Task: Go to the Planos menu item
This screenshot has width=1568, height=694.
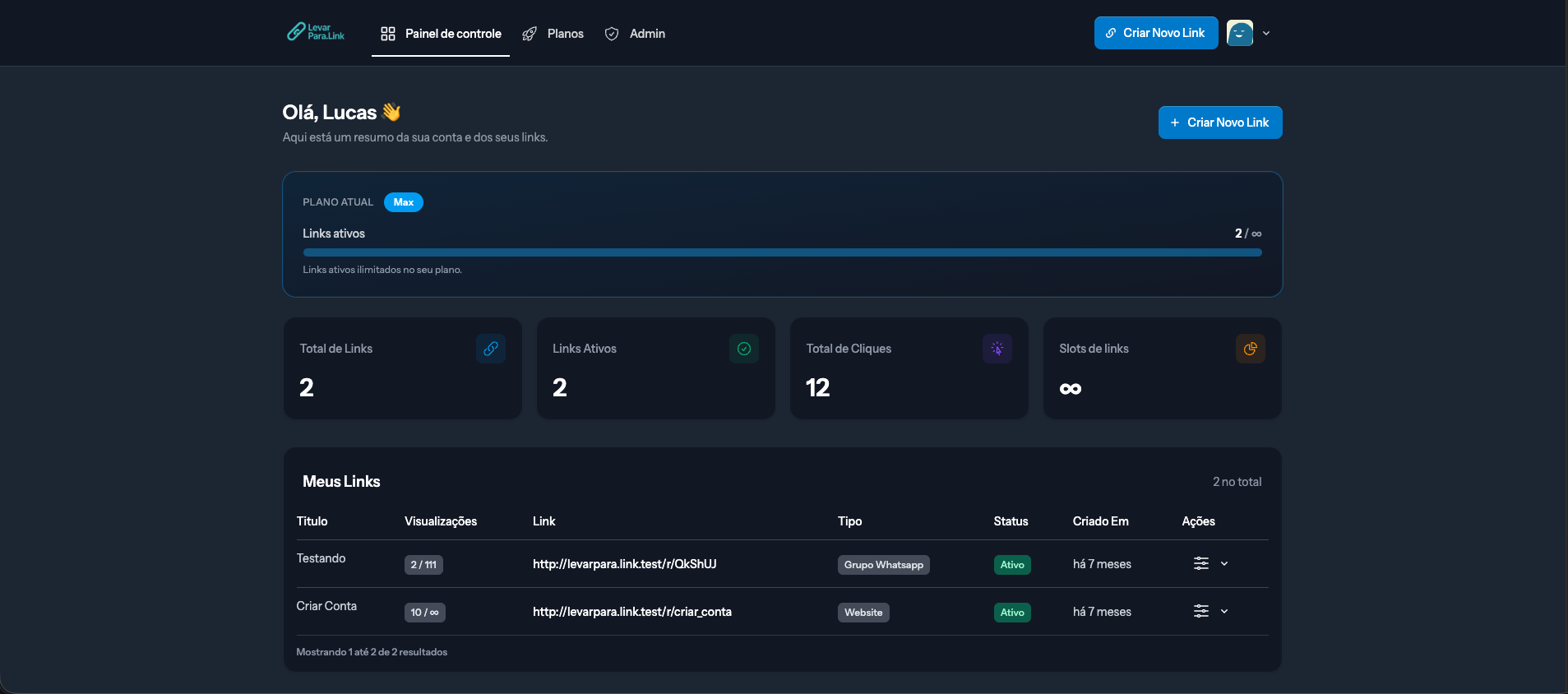Action: (553, 34)
